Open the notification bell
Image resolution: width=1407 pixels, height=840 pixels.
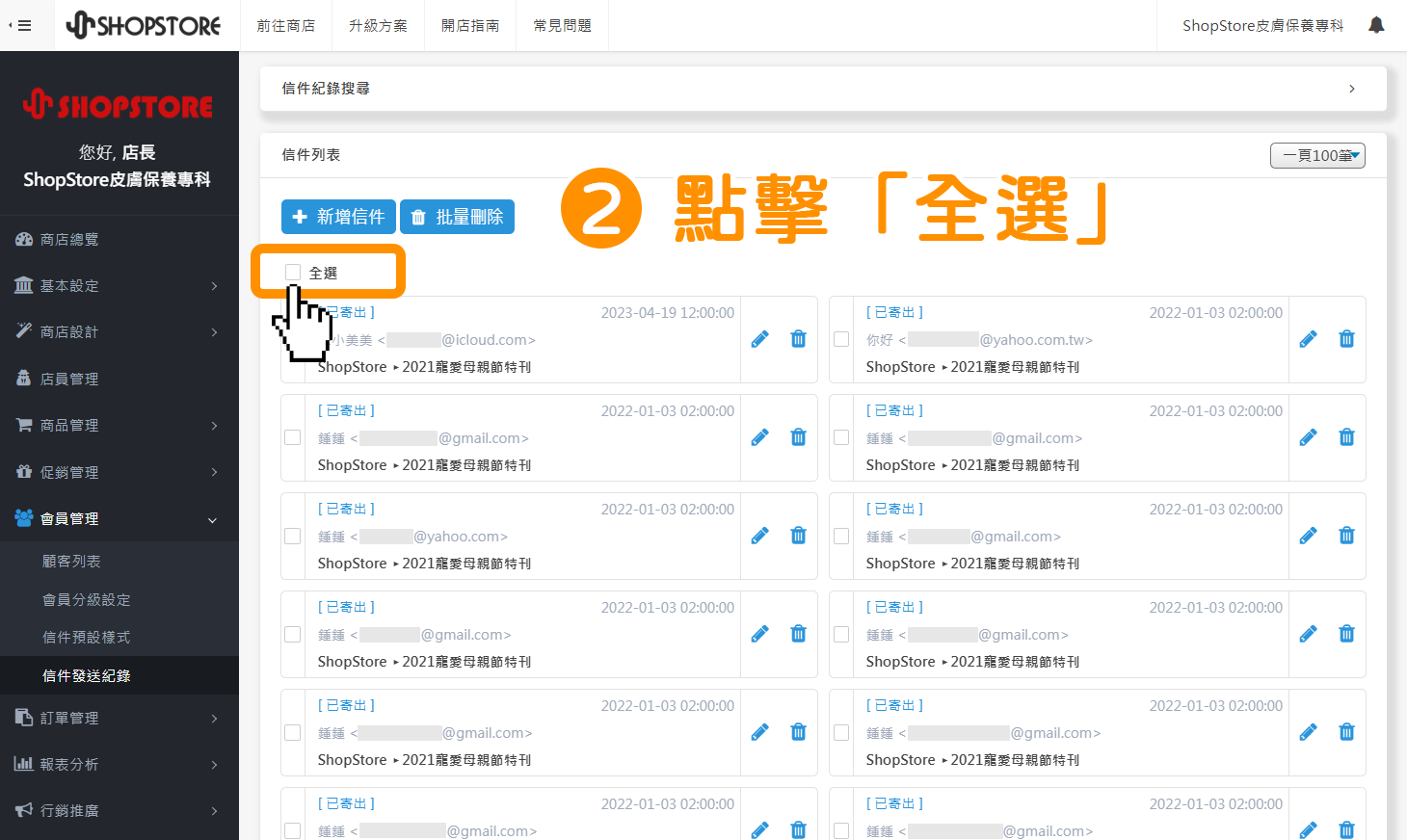pyautogui.click(x=1376, y=25)
